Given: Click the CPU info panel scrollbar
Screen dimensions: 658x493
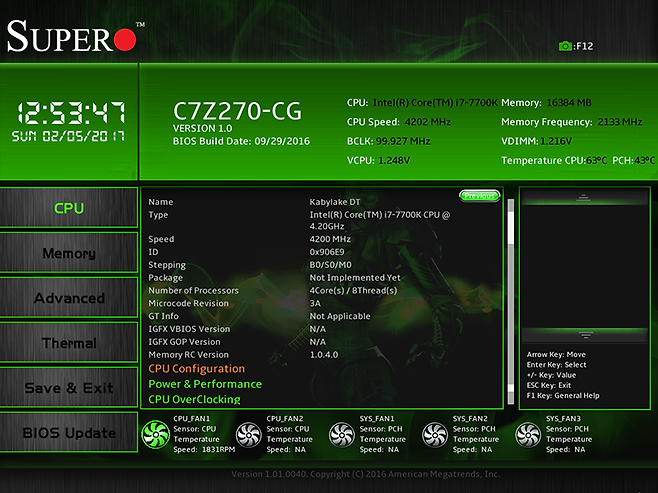Looking at the screenshot, I should (x=511, y=302).
